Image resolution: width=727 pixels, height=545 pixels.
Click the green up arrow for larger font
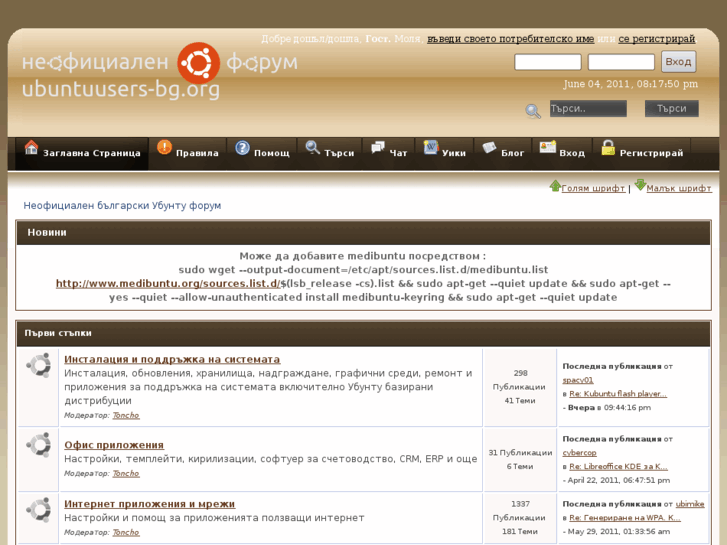(555, 186)
